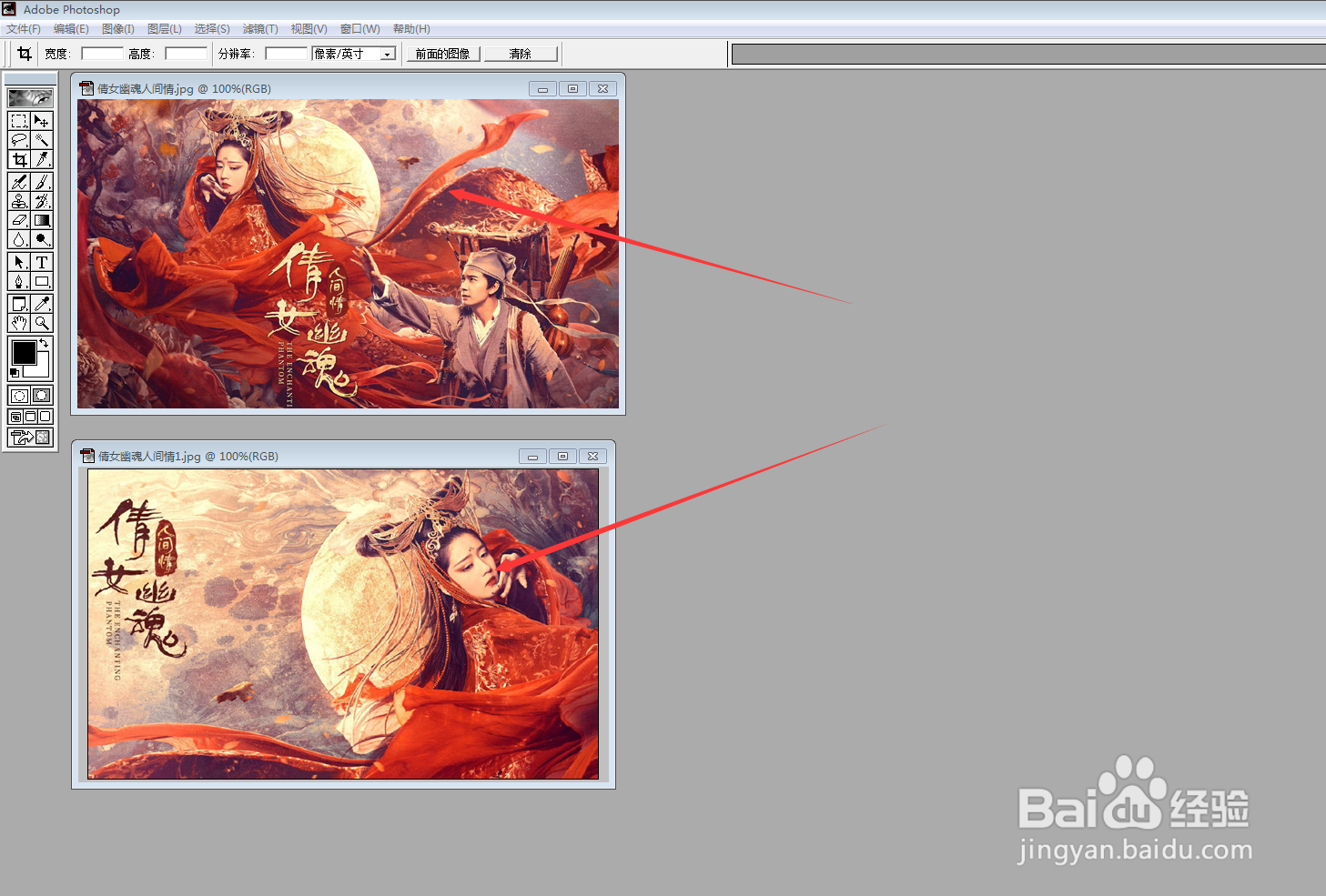The width and height of the screenshot is (1326, 896).
Task: Click the 前面的图像 button
Action: 443,55
